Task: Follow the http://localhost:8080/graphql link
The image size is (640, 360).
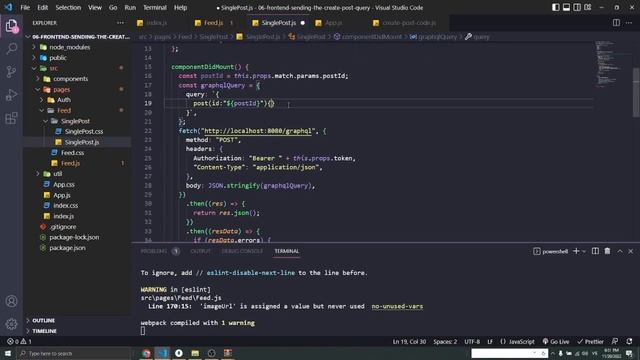Action: click(258, 131)
